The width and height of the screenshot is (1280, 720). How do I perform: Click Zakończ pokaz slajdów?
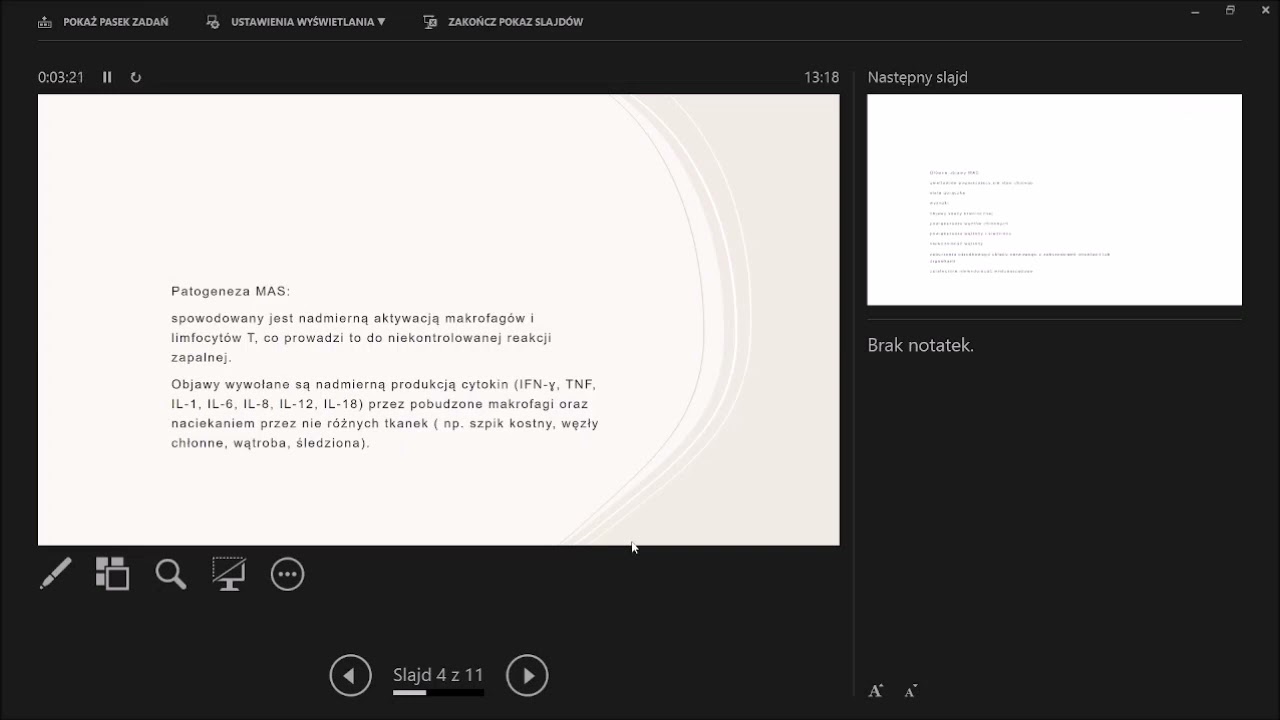tap(503, 22)
